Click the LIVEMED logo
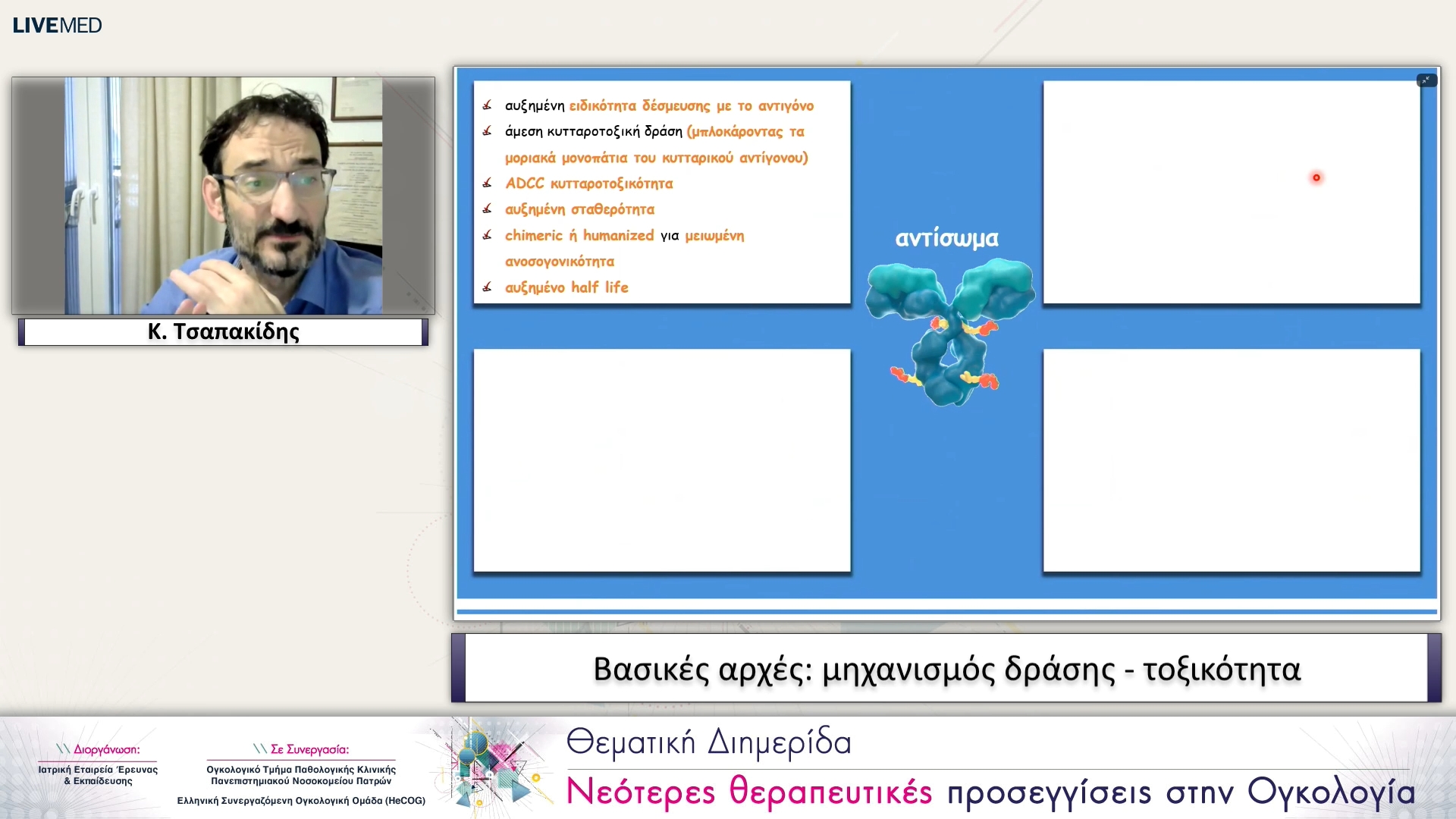1456x819 pixels. pos(57,25)
